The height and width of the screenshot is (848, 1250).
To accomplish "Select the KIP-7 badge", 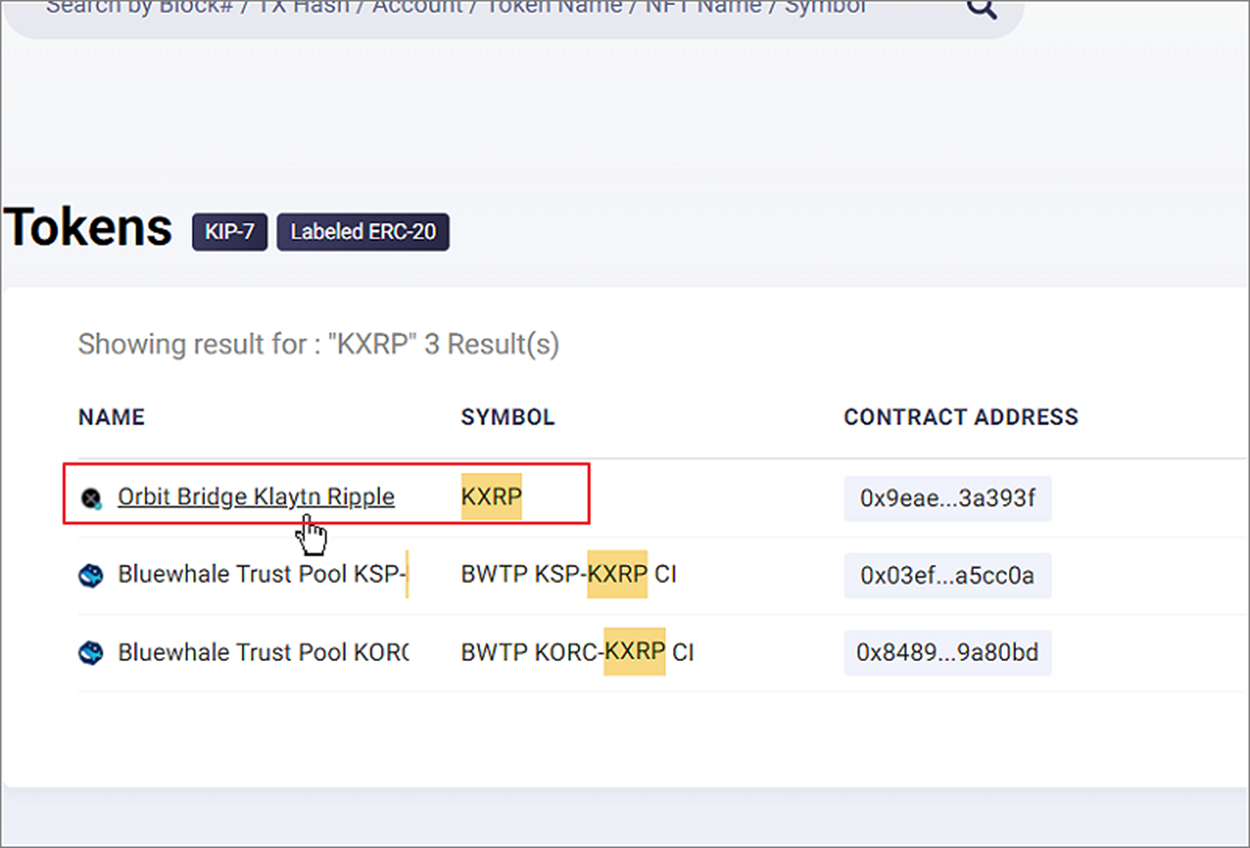I will pyautogui.click(x=230, y=232).
